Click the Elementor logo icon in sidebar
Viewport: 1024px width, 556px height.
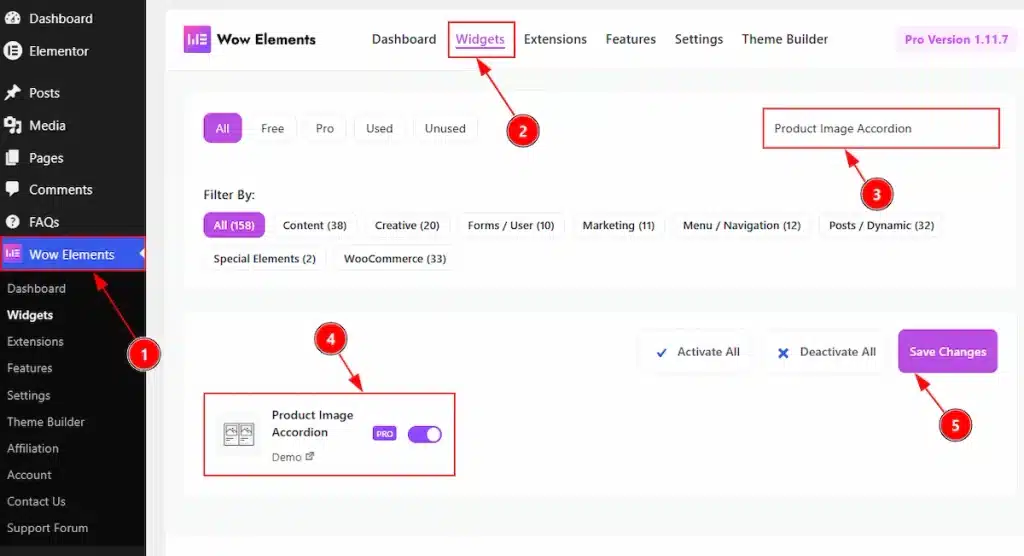click(12, 50)
